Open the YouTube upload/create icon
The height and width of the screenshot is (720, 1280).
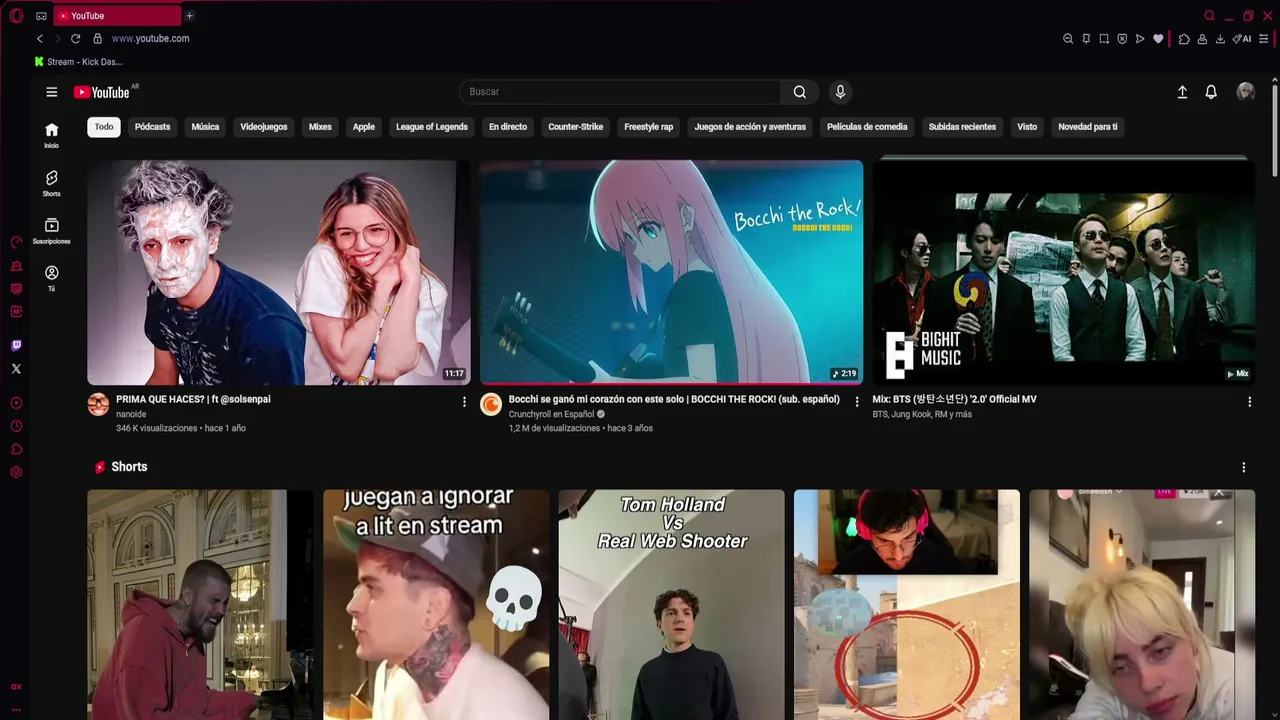click(x=1182, y=92)
